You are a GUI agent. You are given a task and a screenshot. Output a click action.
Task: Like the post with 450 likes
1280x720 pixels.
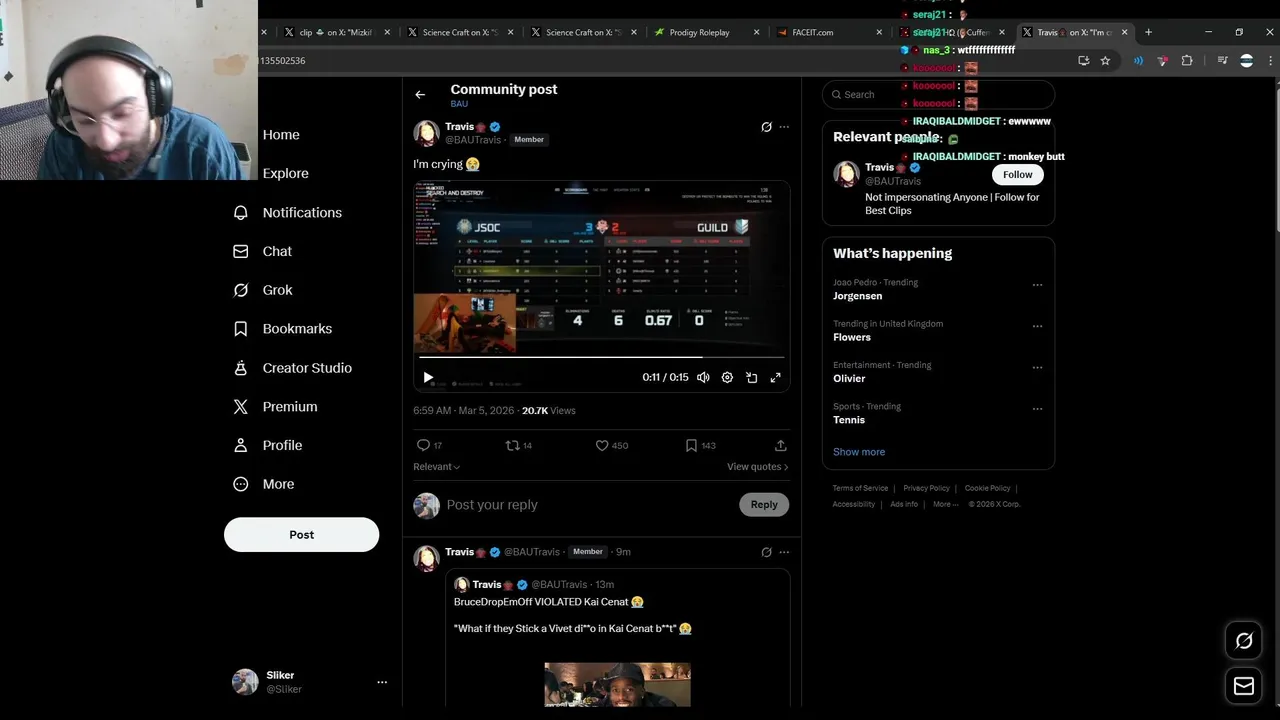point(612,445)
